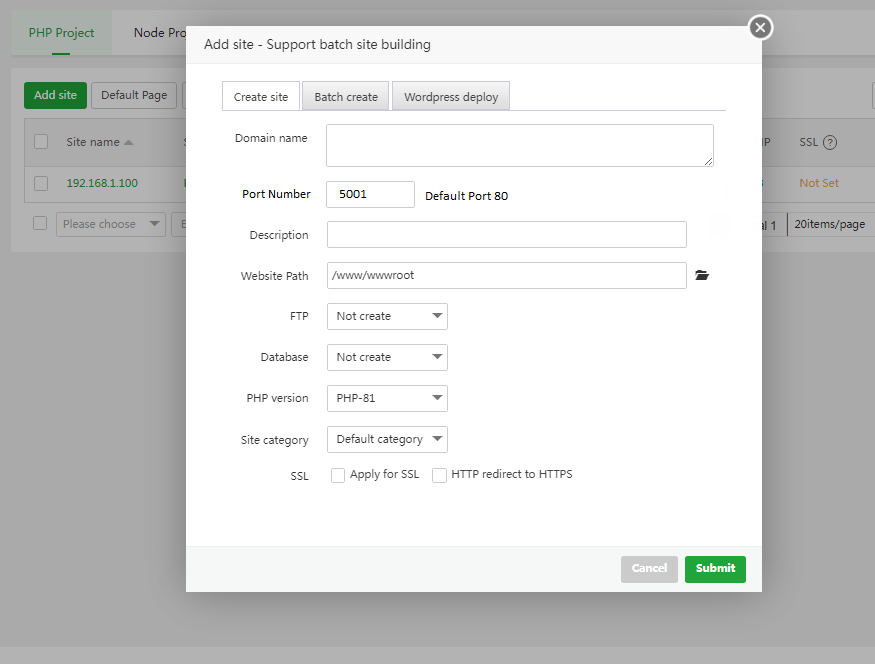875x664 pixels.
Task: Switch to the Batch create tab
Action: point(346,97)
